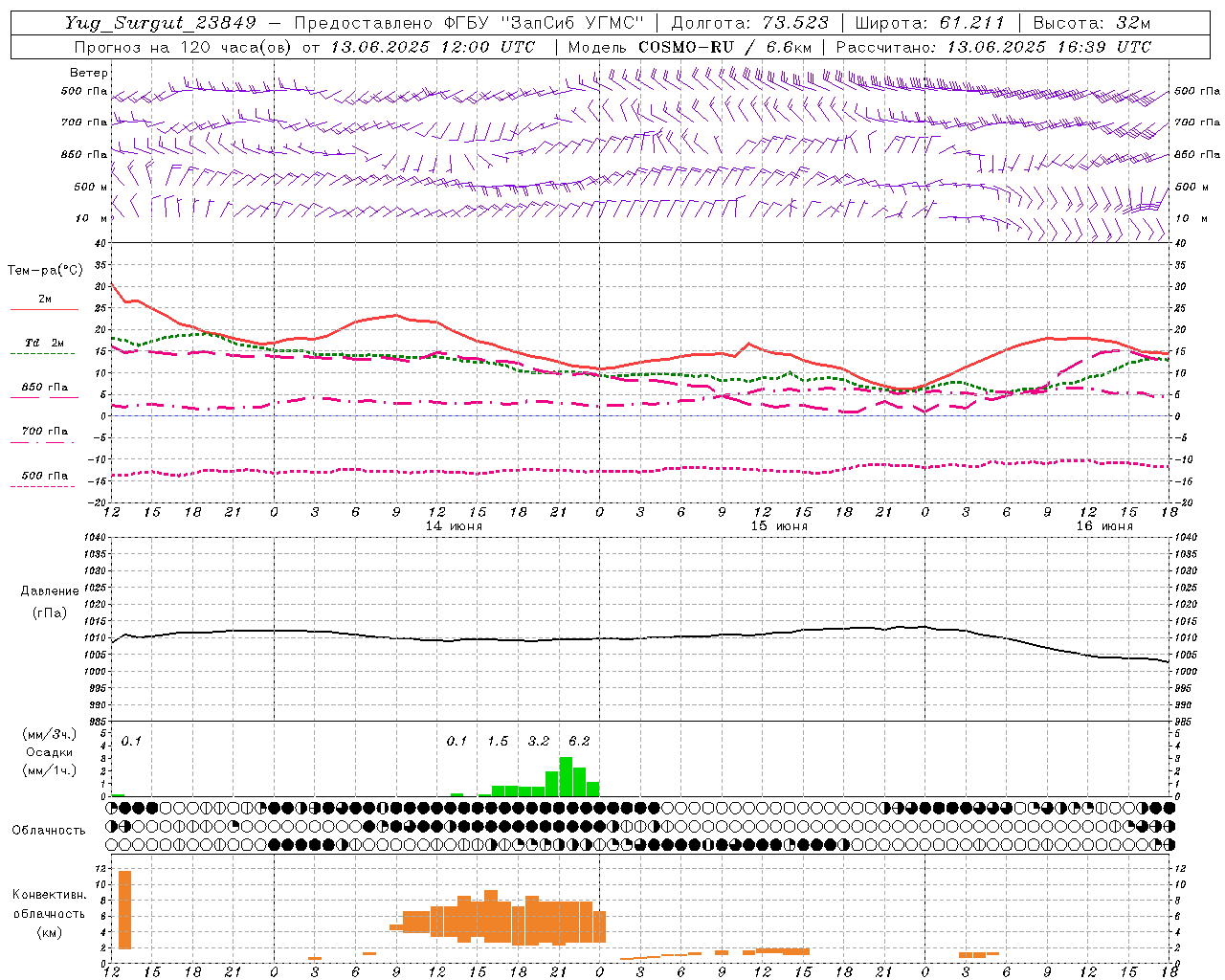The image size is (1225, 980).
Task: Click 850 гПа in the temperature legend
Action: 45,387
